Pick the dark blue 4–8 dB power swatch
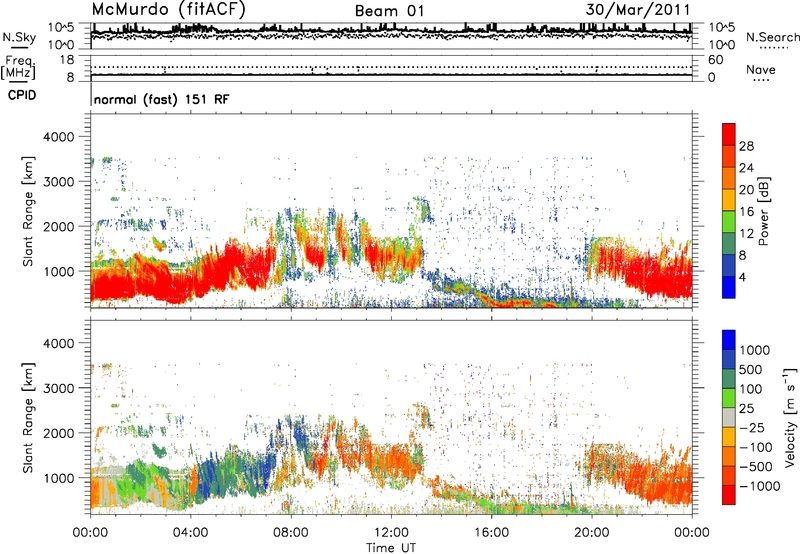 coord(729,265)
